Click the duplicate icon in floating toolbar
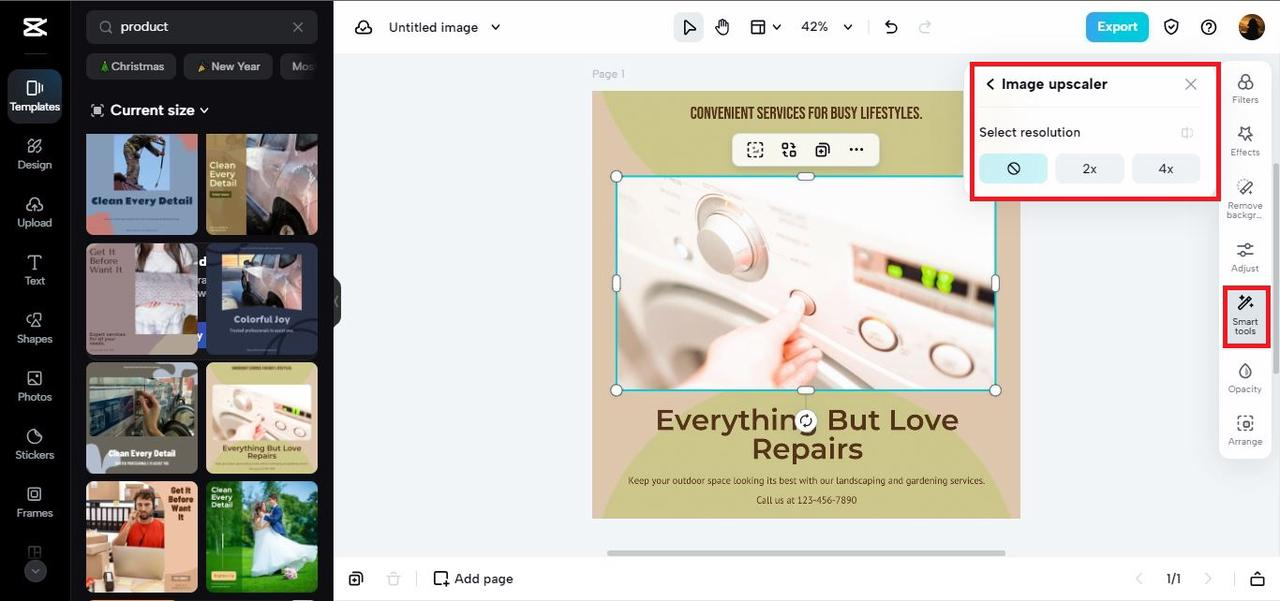 (x=822, y=150)
